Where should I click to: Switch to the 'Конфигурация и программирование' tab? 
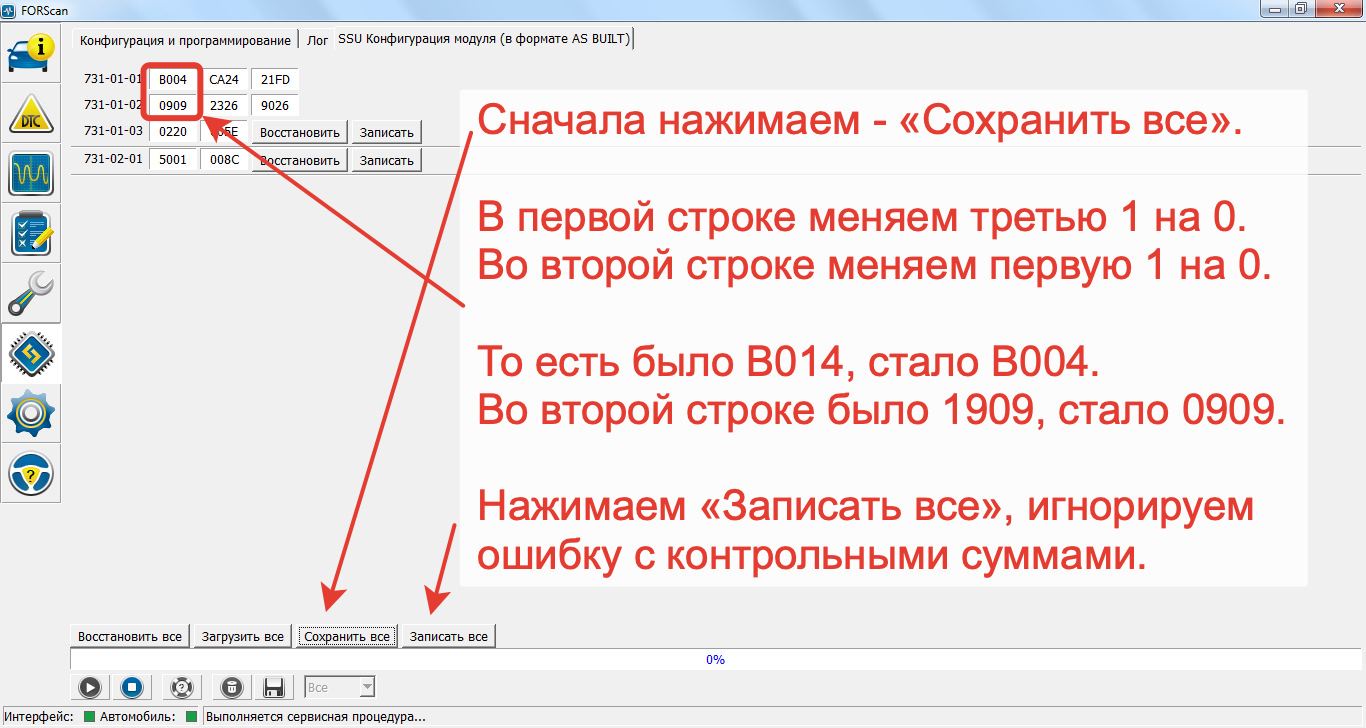point(185,40)
